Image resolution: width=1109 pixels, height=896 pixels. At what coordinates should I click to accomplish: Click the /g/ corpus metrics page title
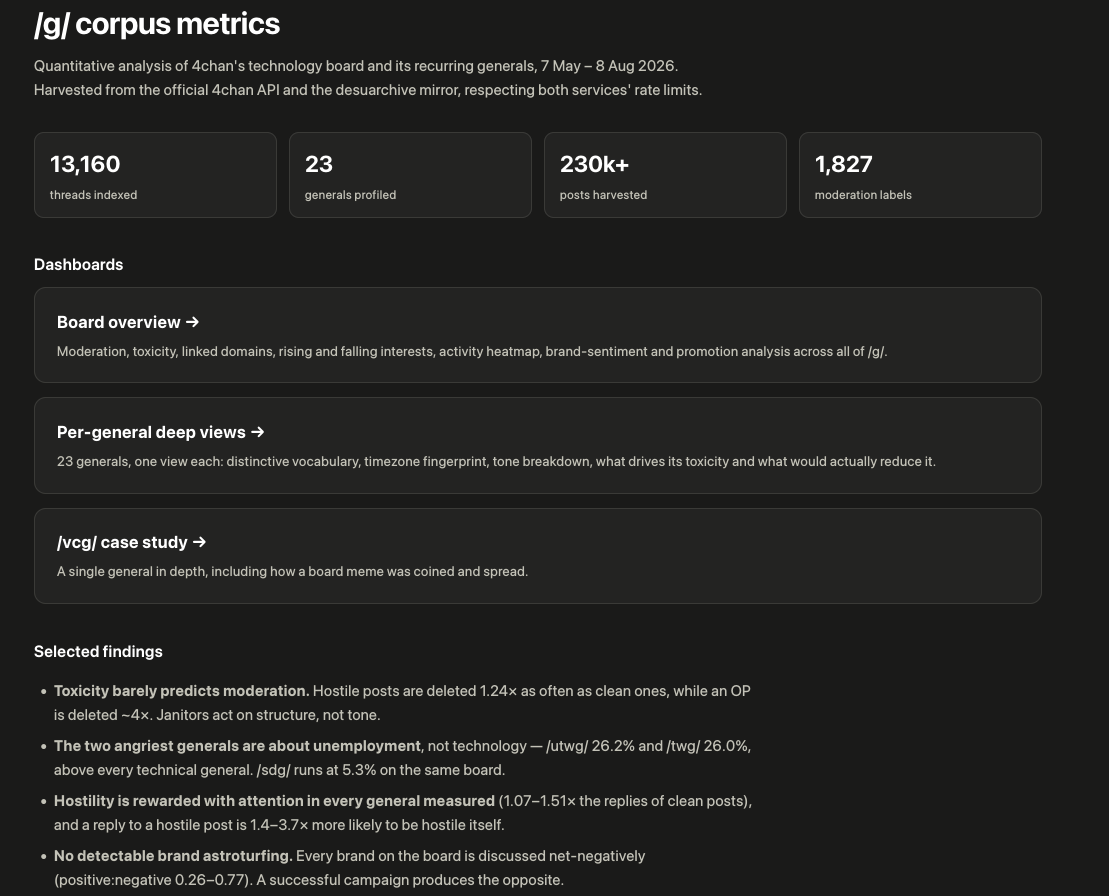(157, 25)
